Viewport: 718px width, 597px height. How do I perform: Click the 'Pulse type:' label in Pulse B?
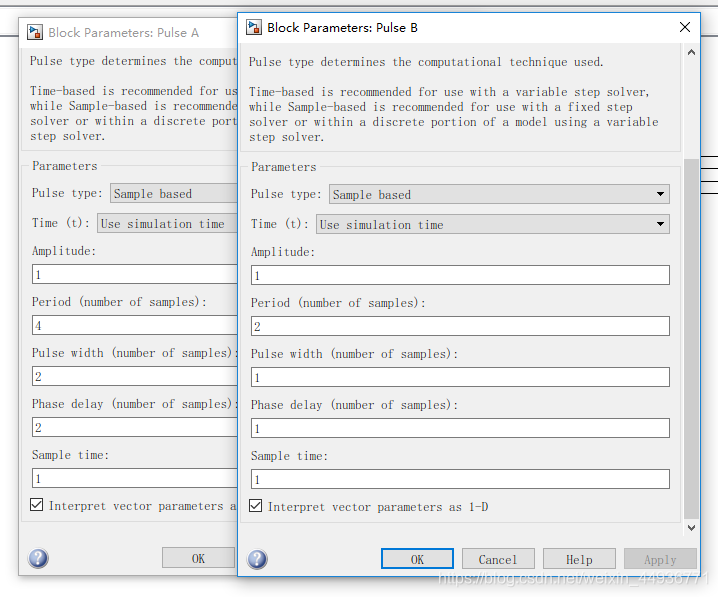tap(286, 194)
